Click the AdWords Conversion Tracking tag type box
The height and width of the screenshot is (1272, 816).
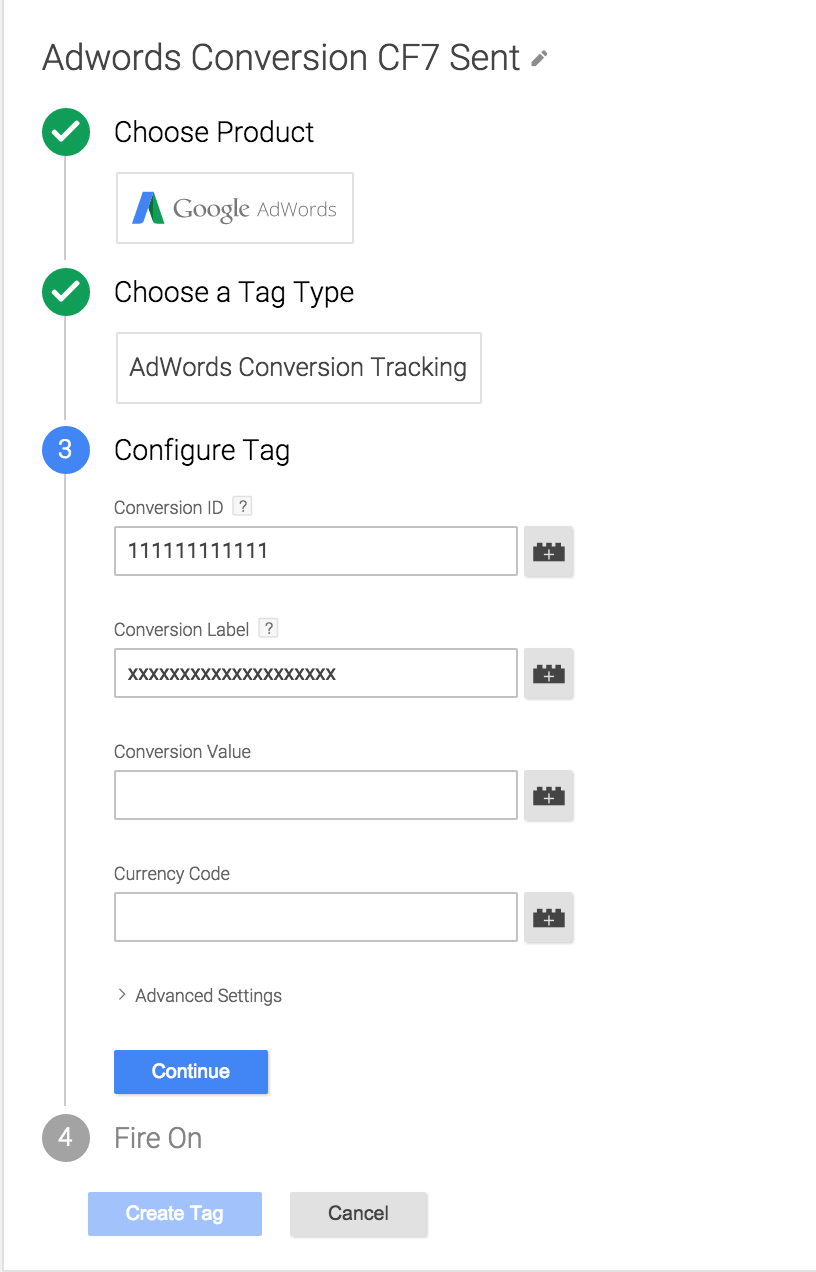[x=299, y=368]
